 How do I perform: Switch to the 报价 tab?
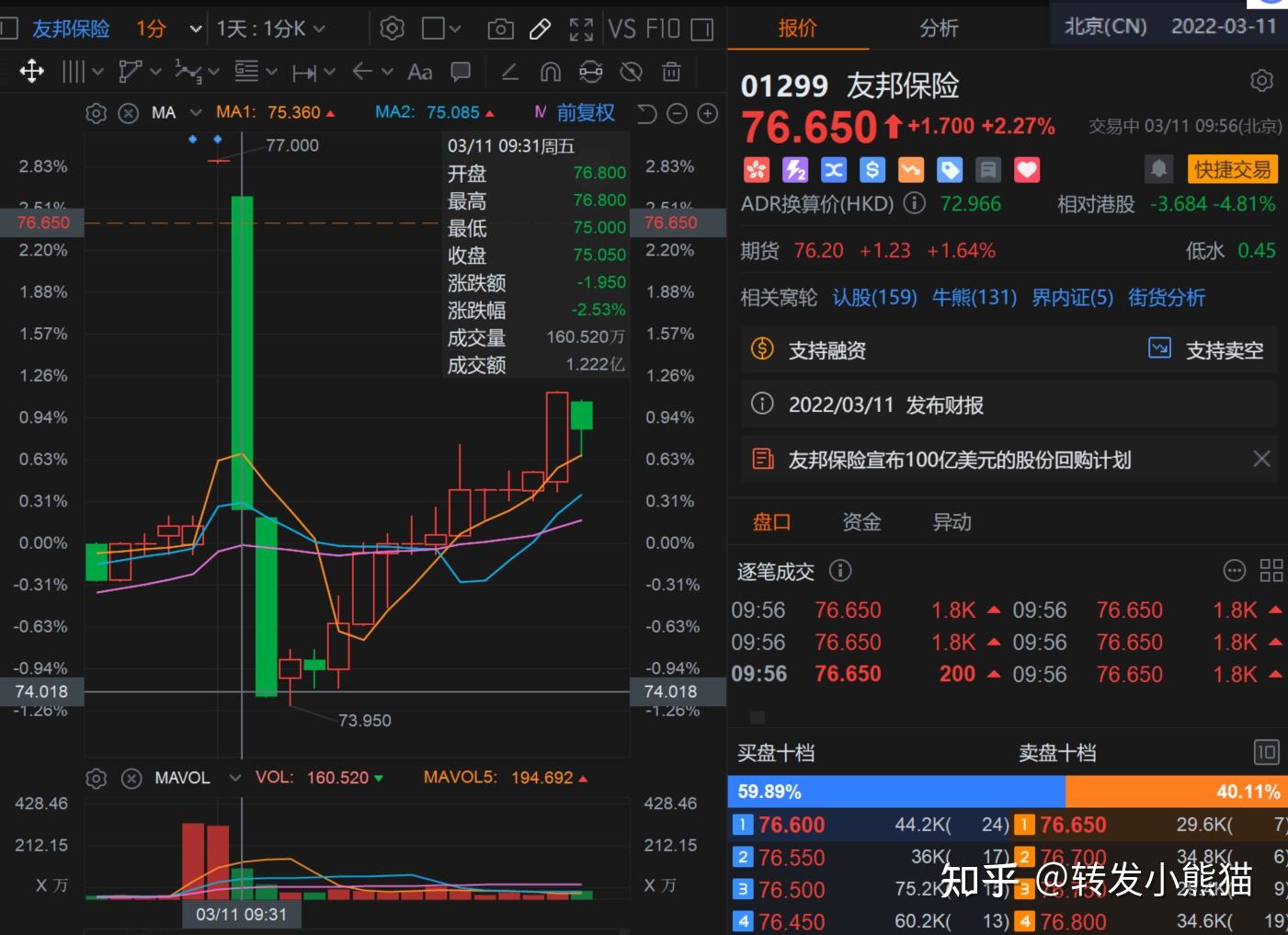[x=797, y=28]
